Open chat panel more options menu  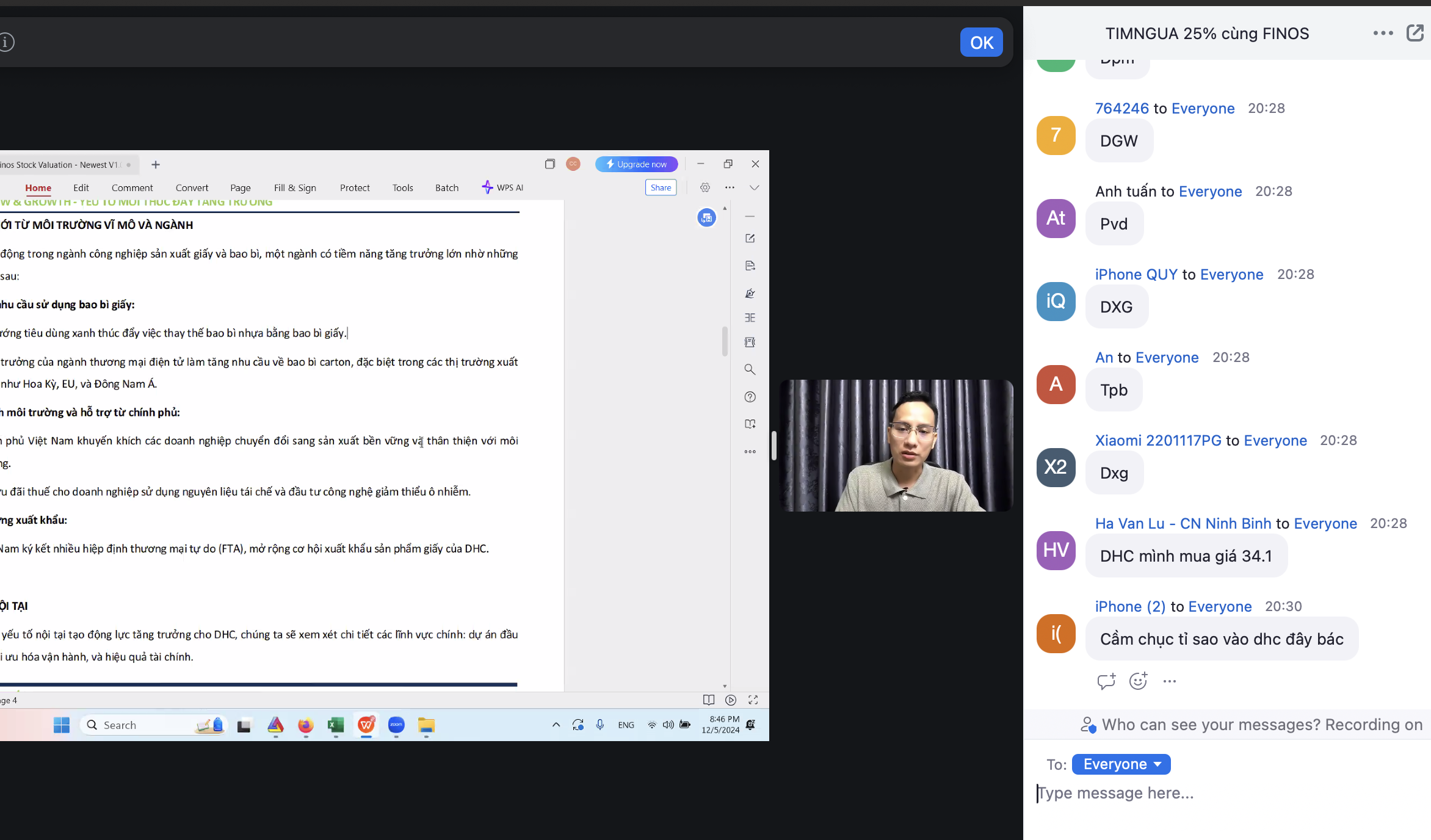(x=1383, y=33)
